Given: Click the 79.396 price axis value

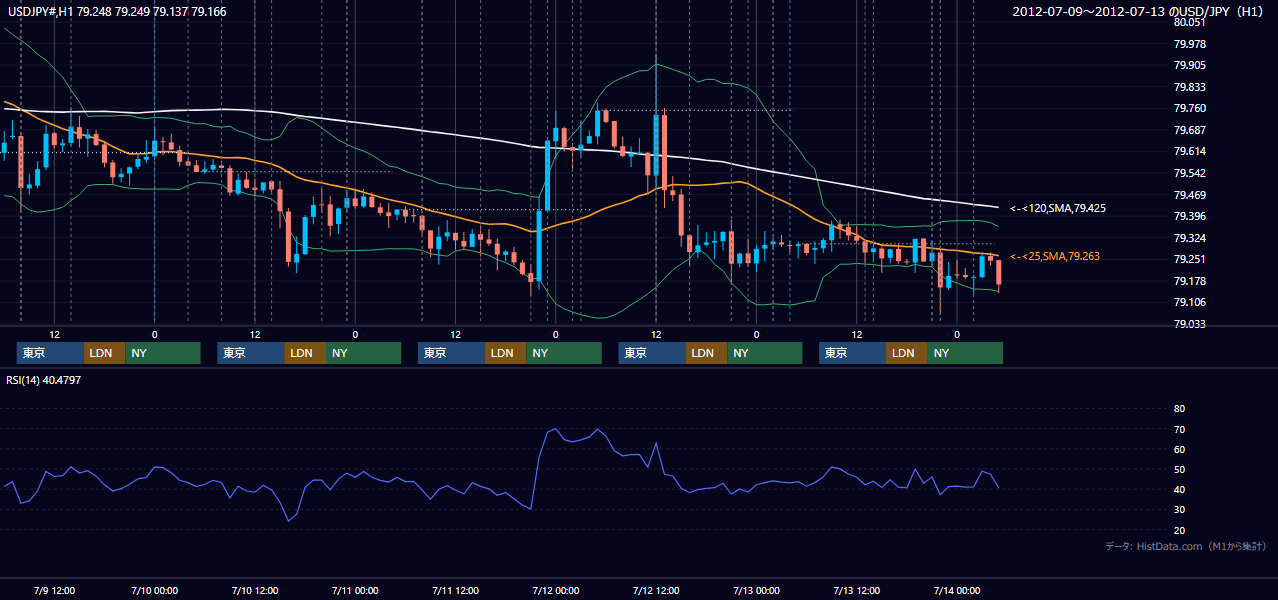Looking at the screenshot, I should click(1189, 216).
